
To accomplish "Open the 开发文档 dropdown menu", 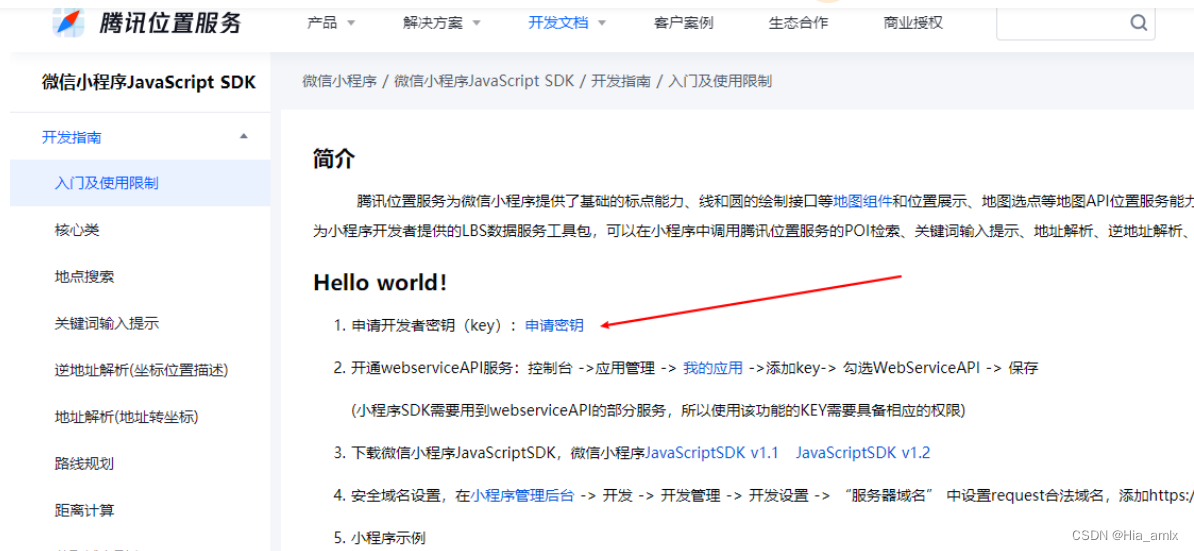I will click(567, 23).
